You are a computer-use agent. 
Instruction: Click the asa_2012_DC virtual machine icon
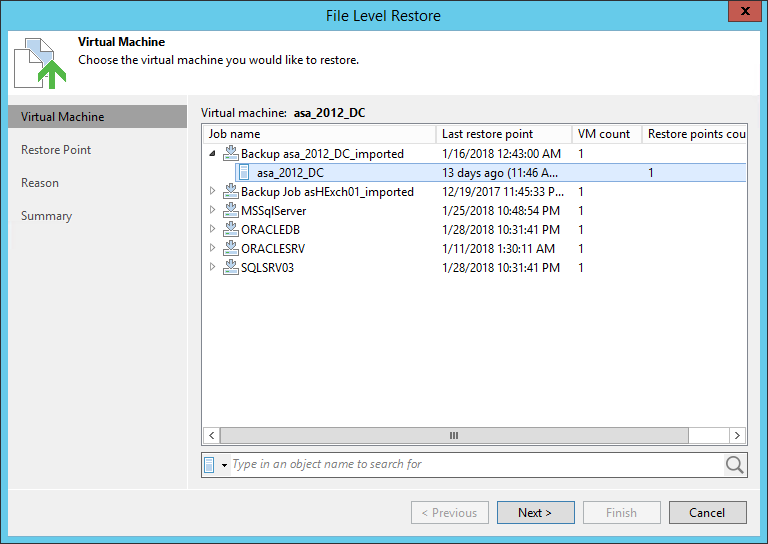(245, 173)
